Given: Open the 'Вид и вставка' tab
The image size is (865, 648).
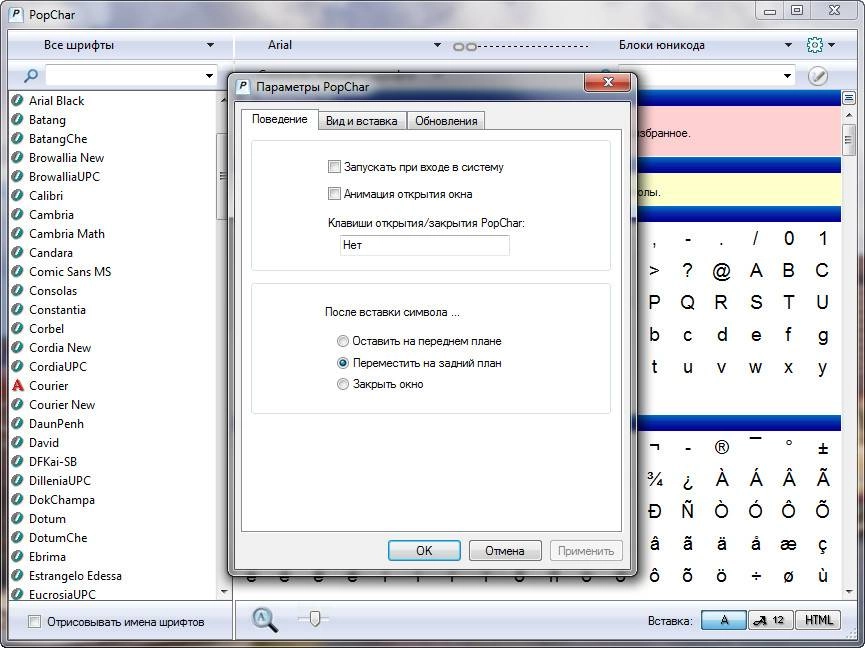Looking at the screenshot, I should (362, 121).
